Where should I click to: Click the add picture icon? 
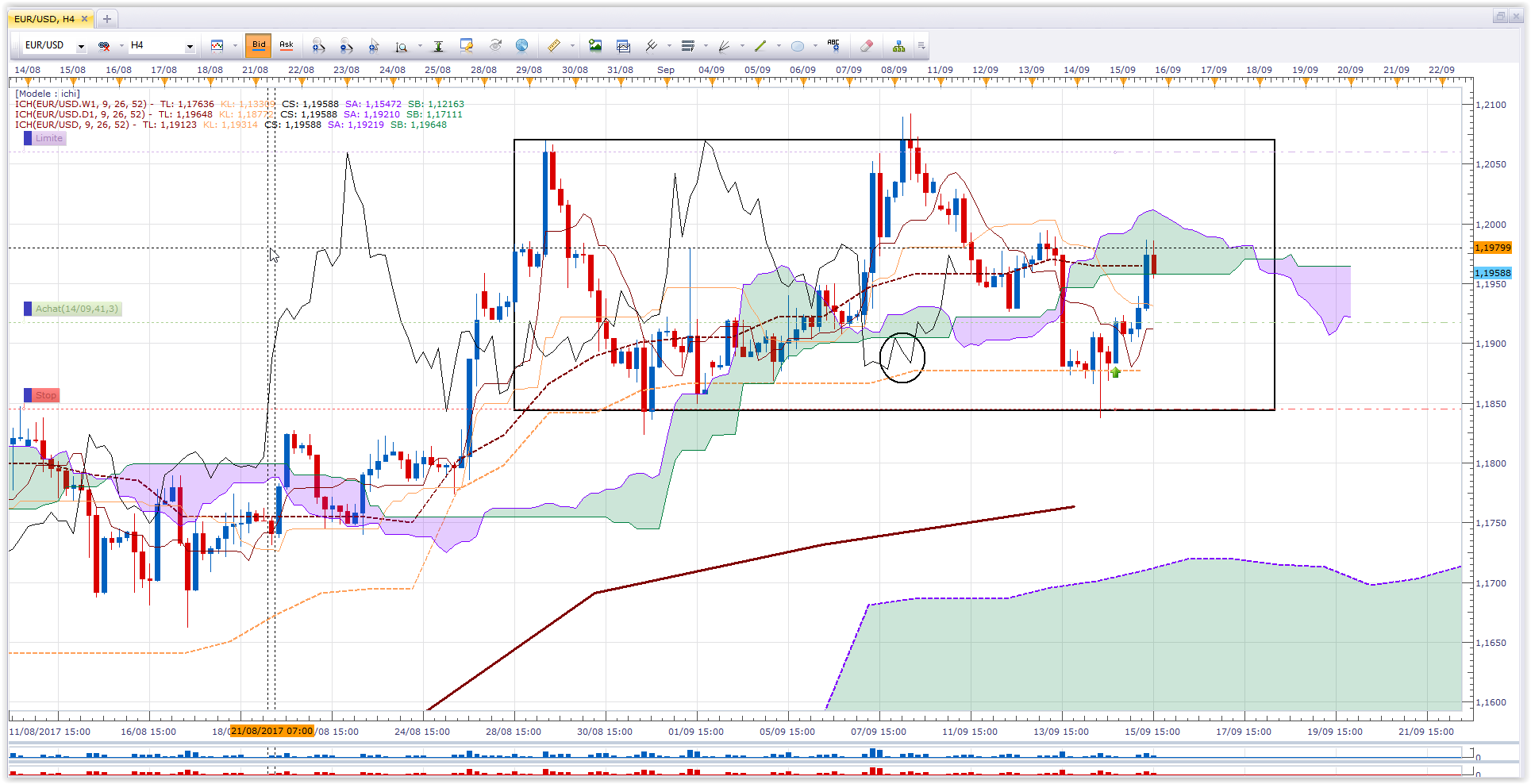[x=595, y=46]
